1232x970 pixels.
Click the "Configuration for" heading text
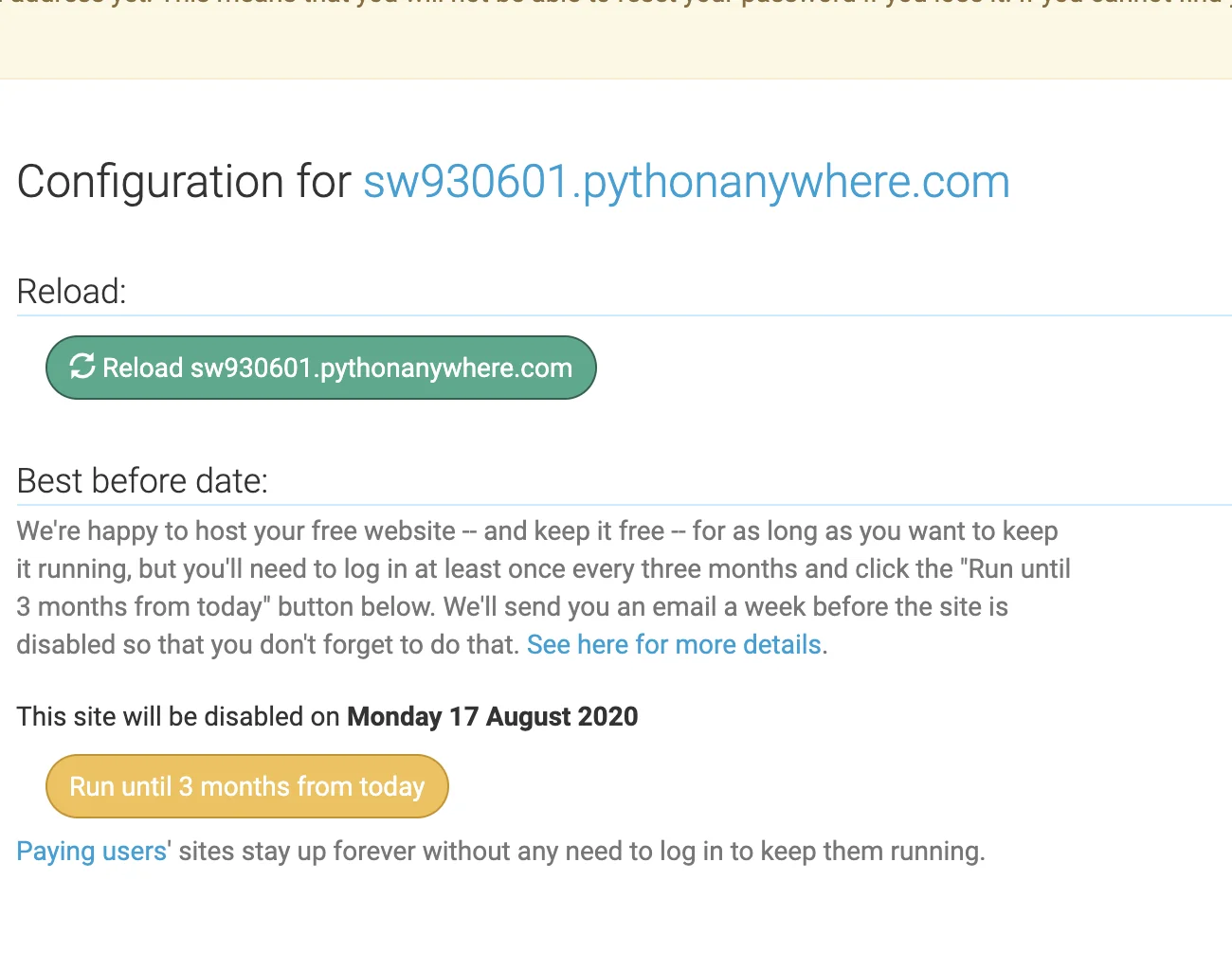coord(184,182)
